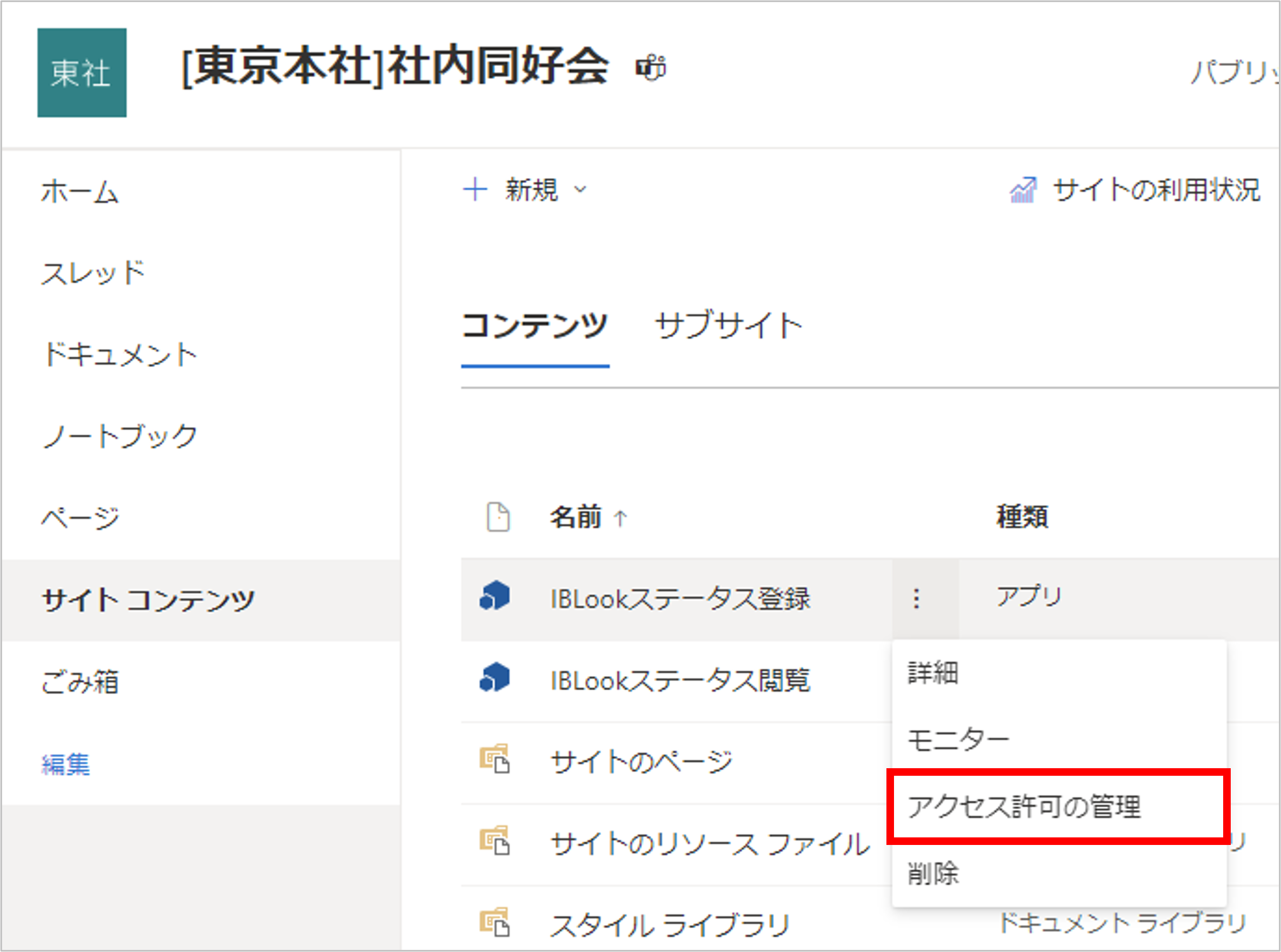This screenshot has height=952, width=1281.
Task: Expand the 新規 dropdown chevron
Action: click(581, 190)
